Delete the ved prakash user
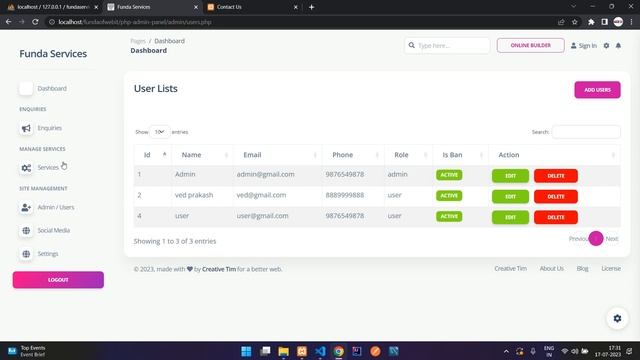 556,197
